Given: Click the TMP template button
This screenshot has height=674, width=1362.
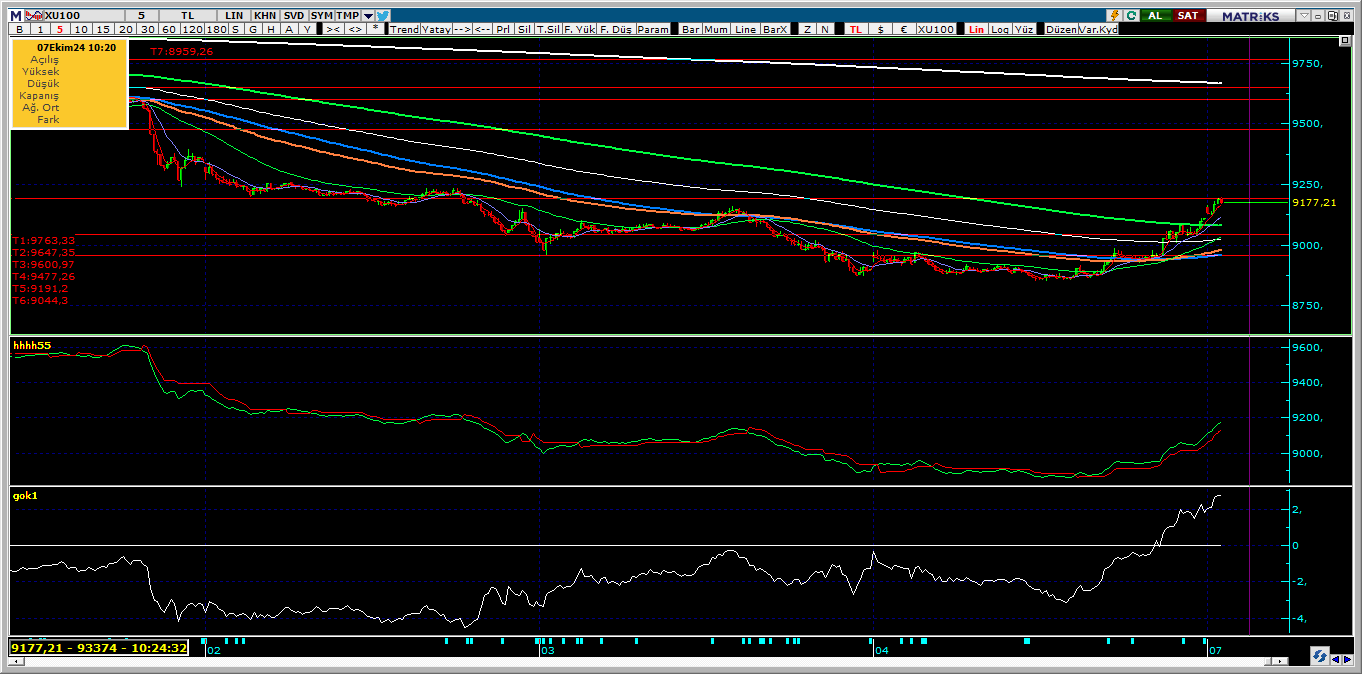Looking at the screenshot, I should pos(347,16).
